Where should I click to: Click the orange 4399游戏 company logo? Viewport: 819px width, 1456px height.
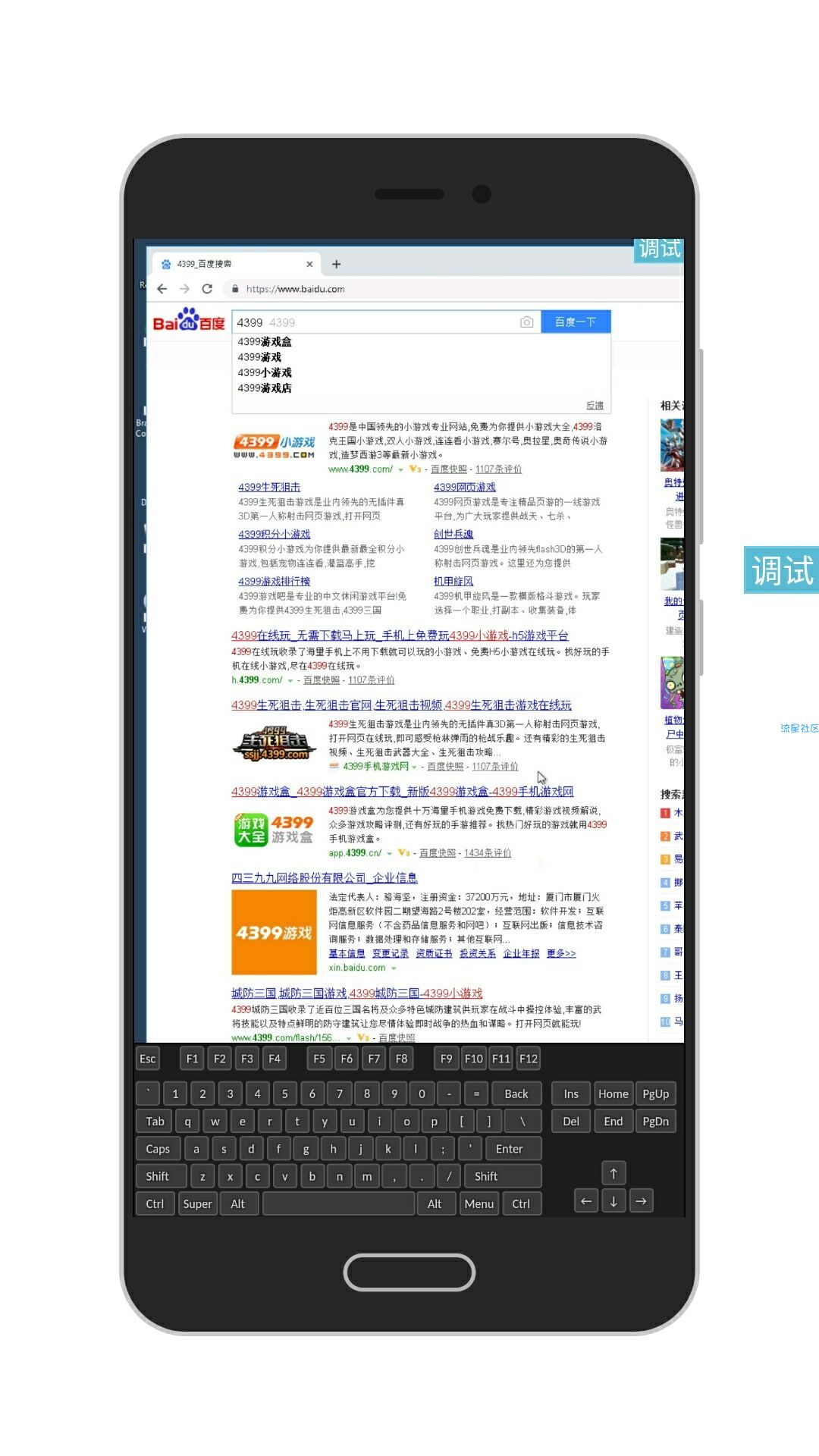275,933
